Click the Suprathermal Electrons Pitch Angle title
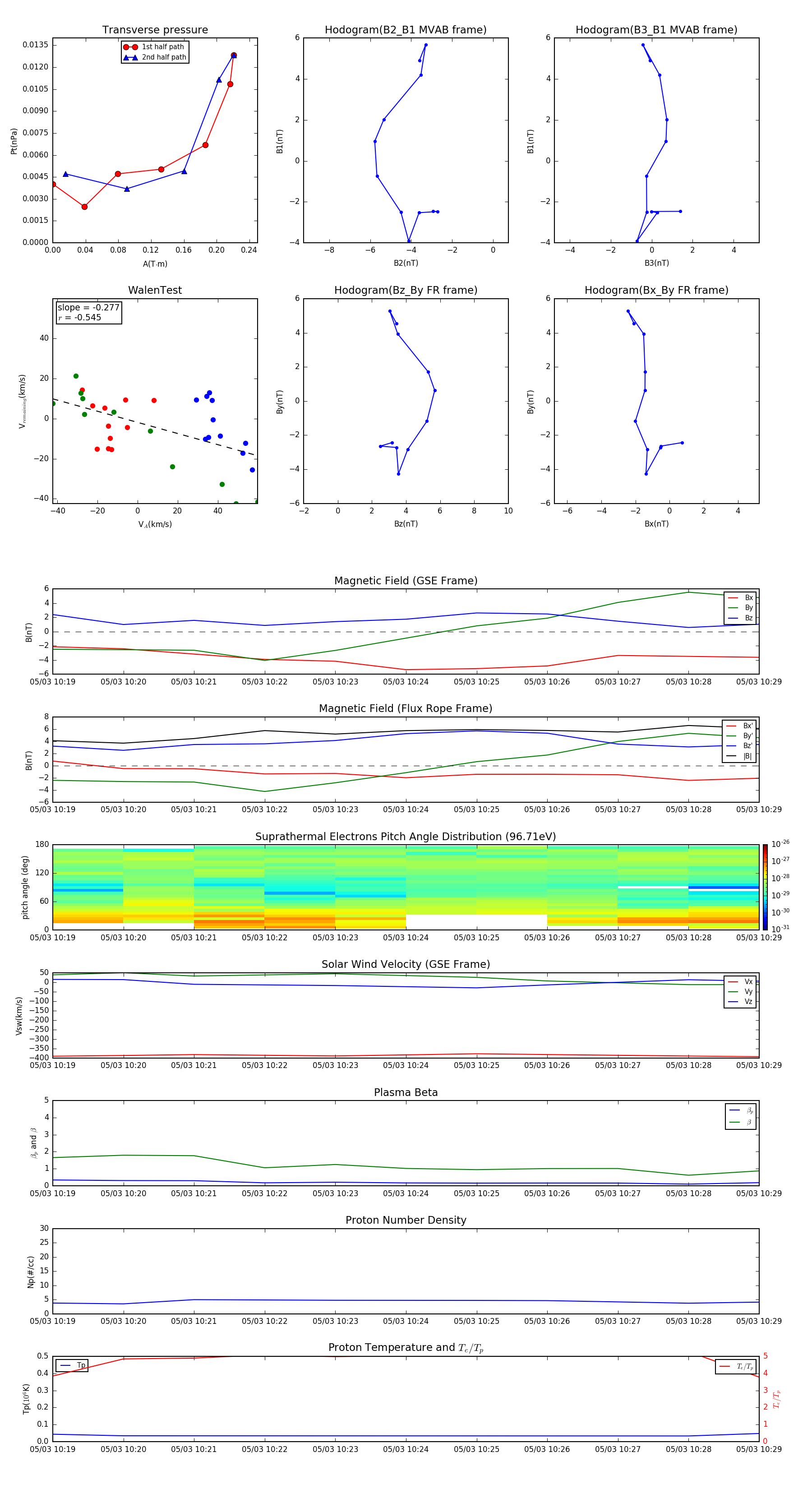812x1489 pixels. 406,837
